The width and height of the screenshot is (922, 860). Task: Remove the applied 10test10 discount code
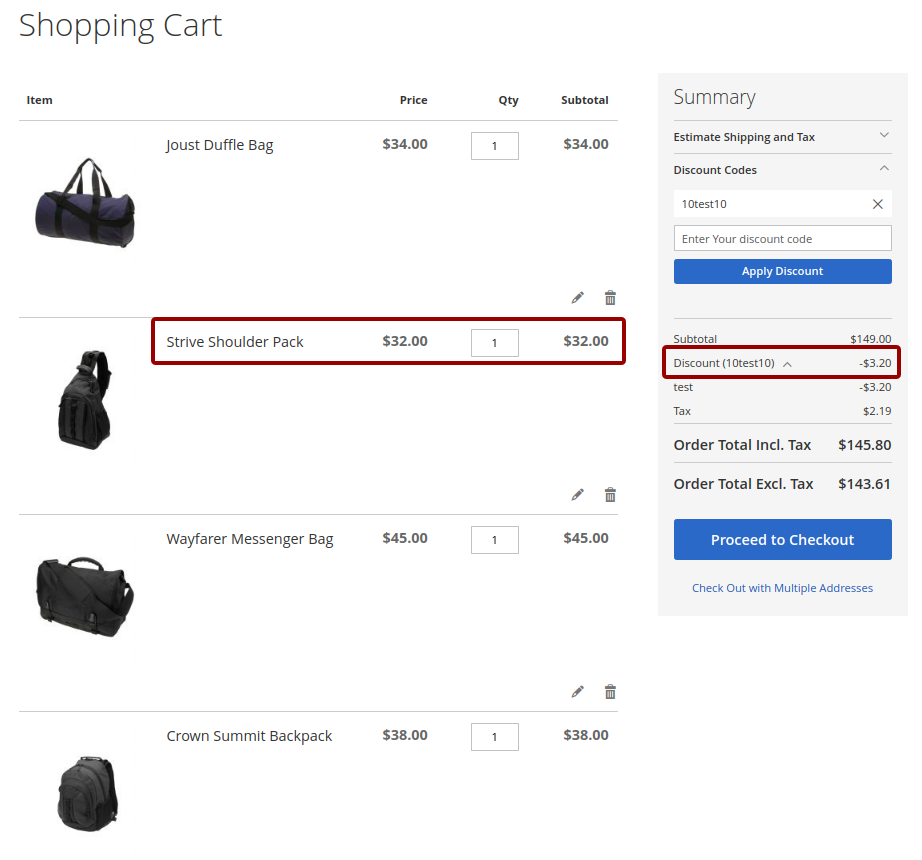[878, 204]
